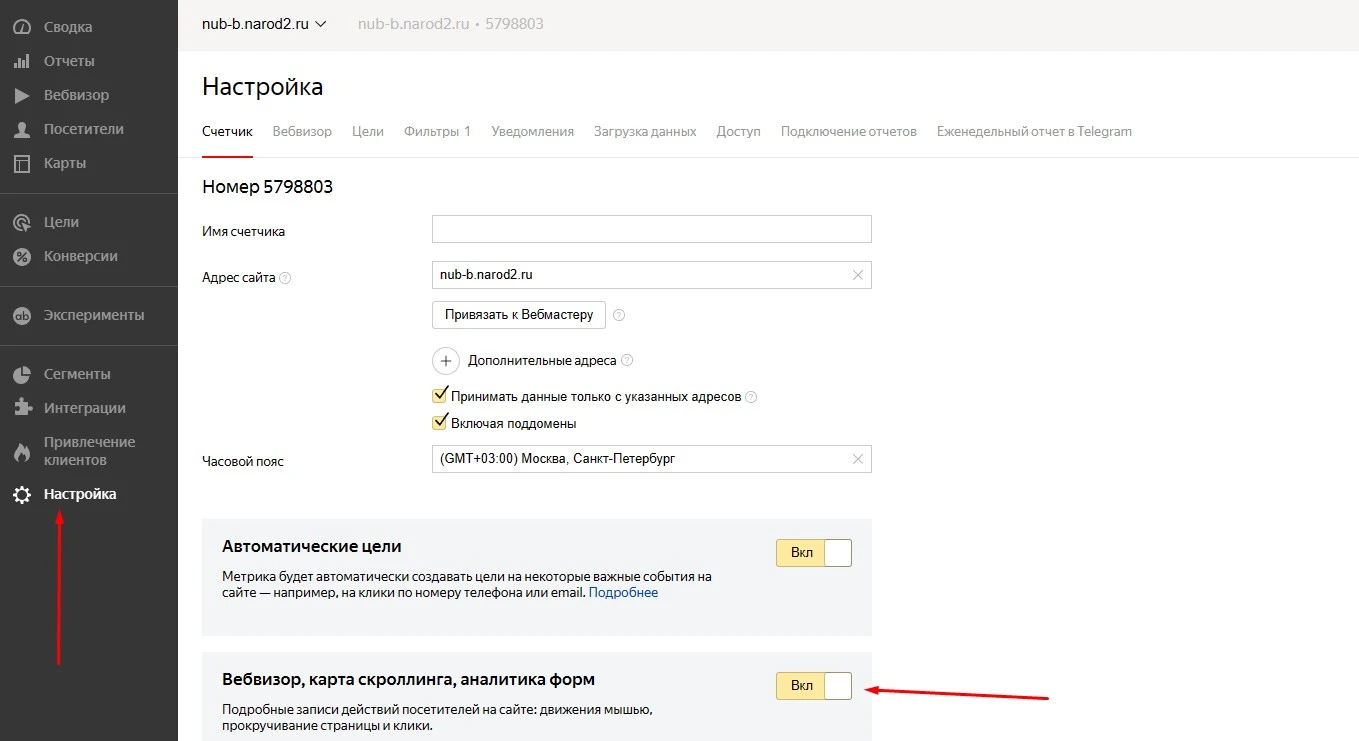Open Еженедельный отчет в Telegram tab
Image resolution: width=1359 pixels, height=741 pixels.
1034,131
